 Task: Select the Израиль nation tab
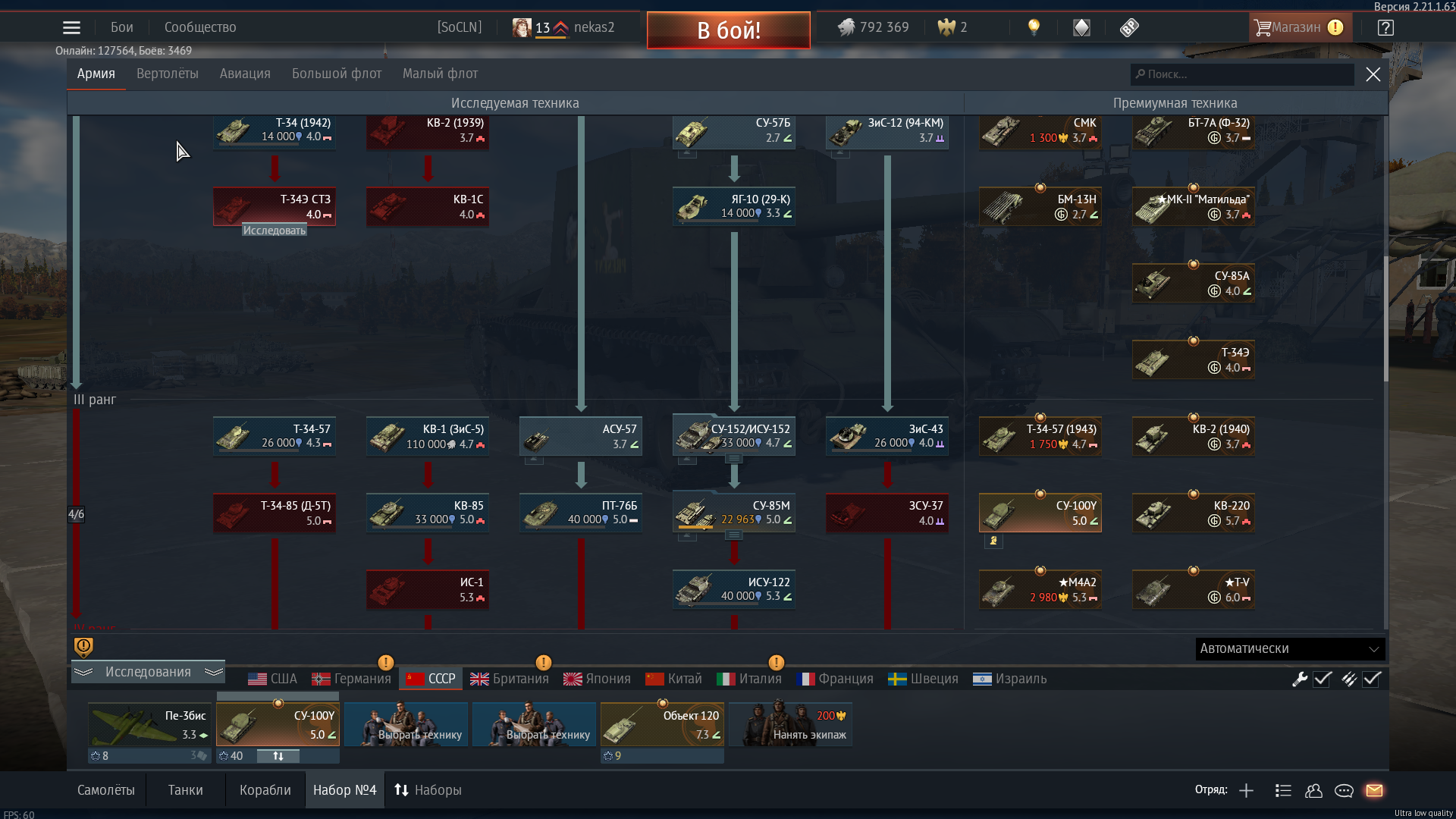point(1010,679)
